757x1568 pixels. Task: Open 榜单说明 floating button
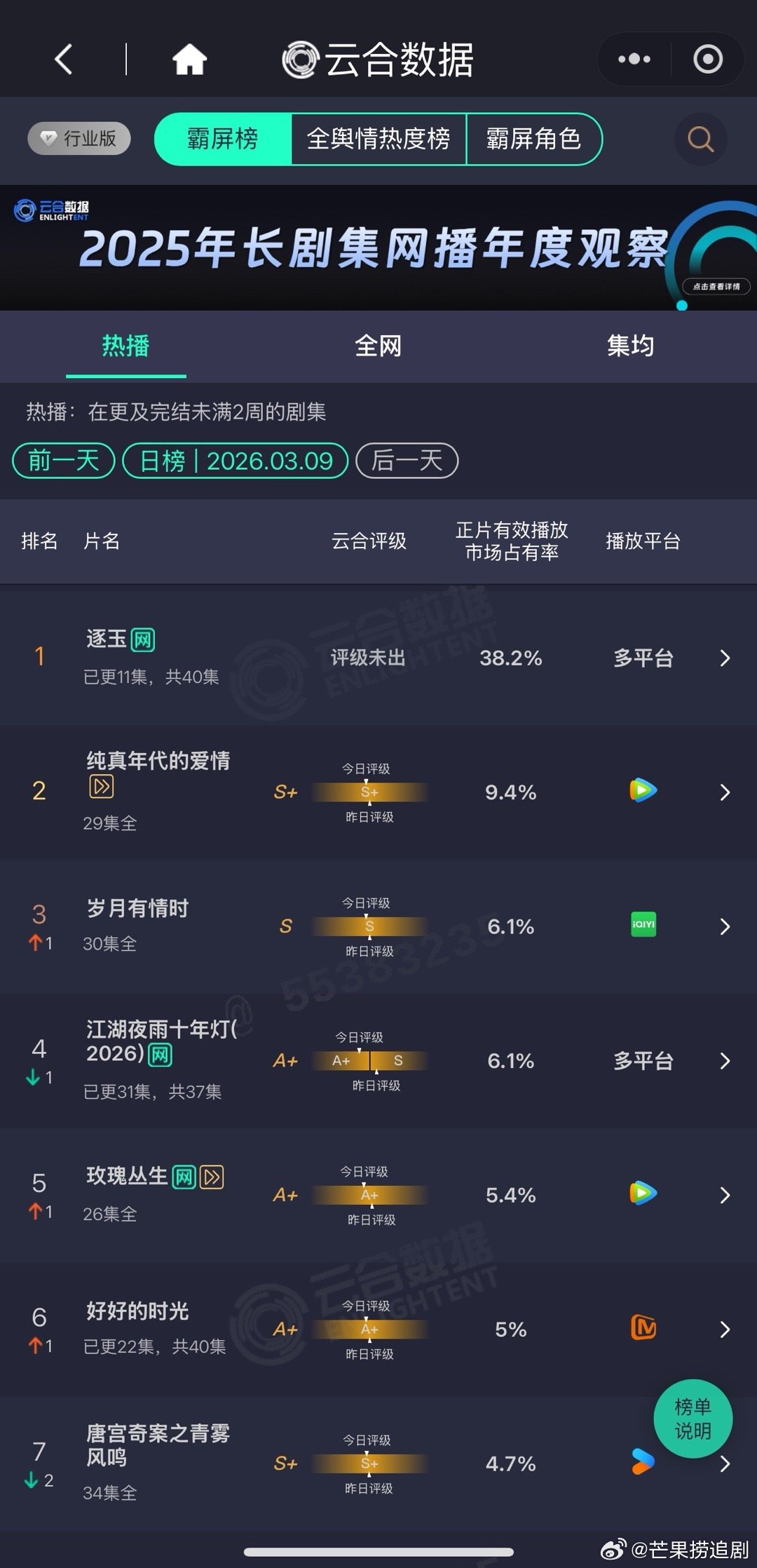pyautogui.click(x=693, y=1419)
